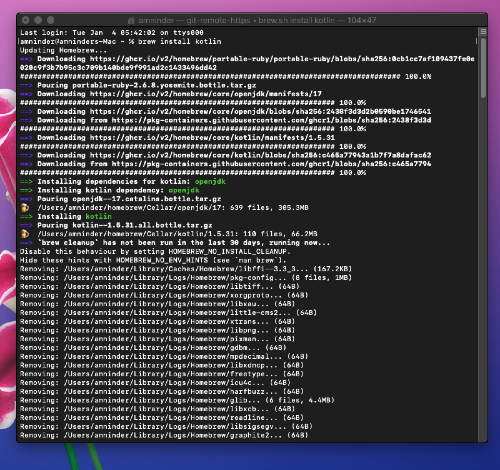This screenshot has width=500, height=470.
Task: Click the Removing libxdmcp logs line
Action: 162,365
